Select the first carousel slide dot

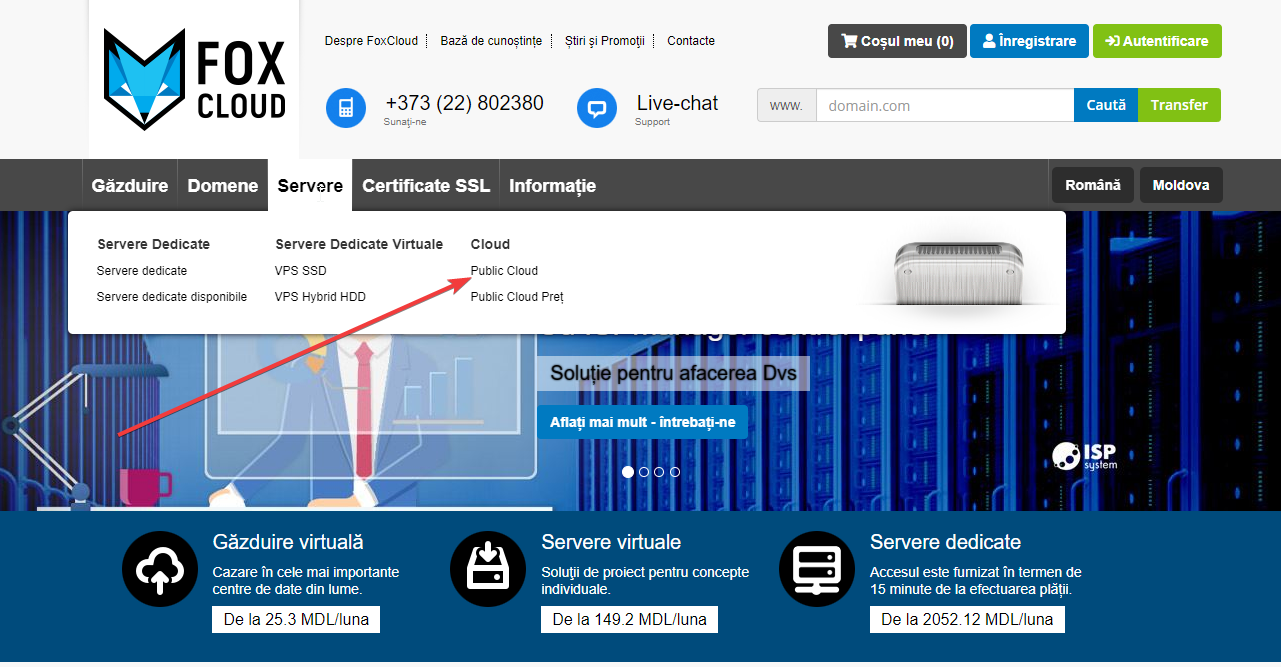point(628,472)
